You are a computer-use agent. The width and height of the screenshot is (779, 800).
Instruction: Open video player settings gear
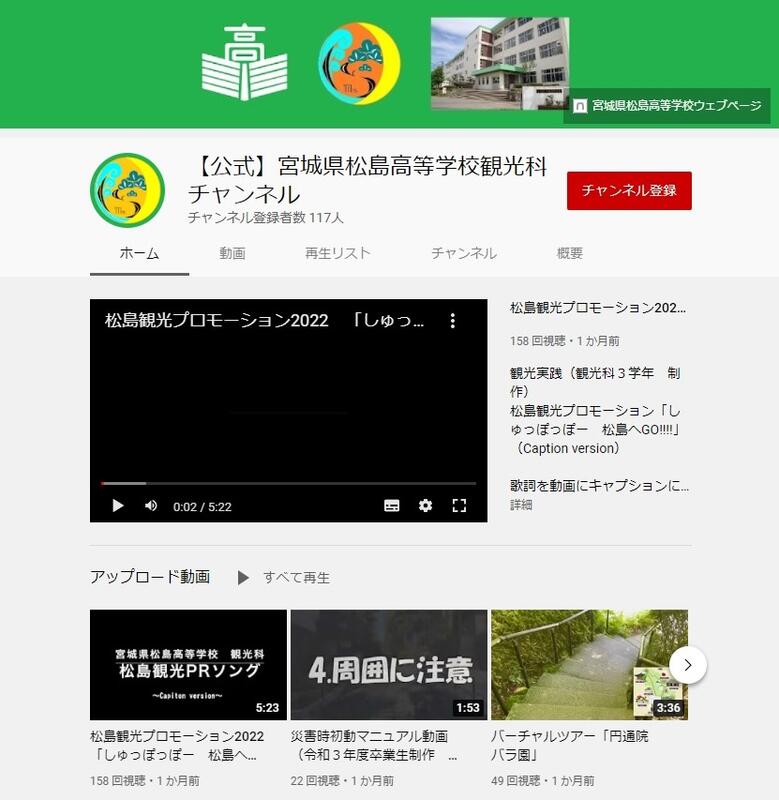click(x=425, y=506)
